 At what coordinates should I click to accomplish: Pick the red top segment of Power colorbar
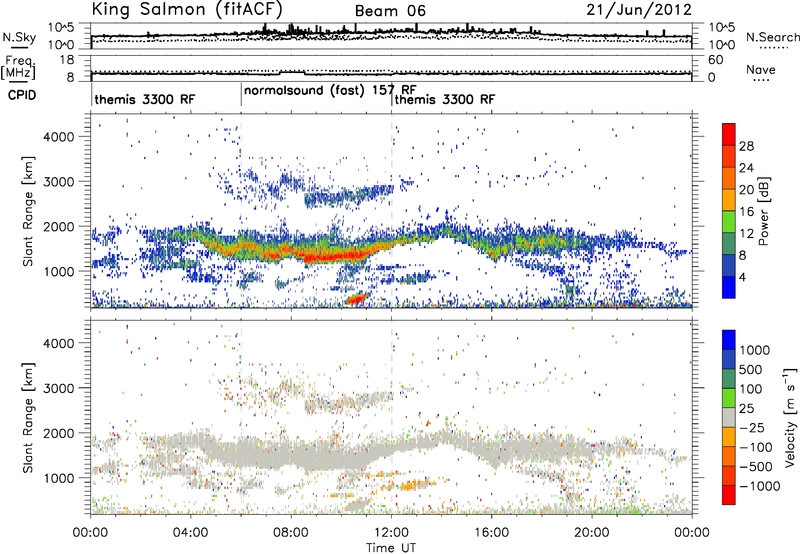[x=729, y=135]
